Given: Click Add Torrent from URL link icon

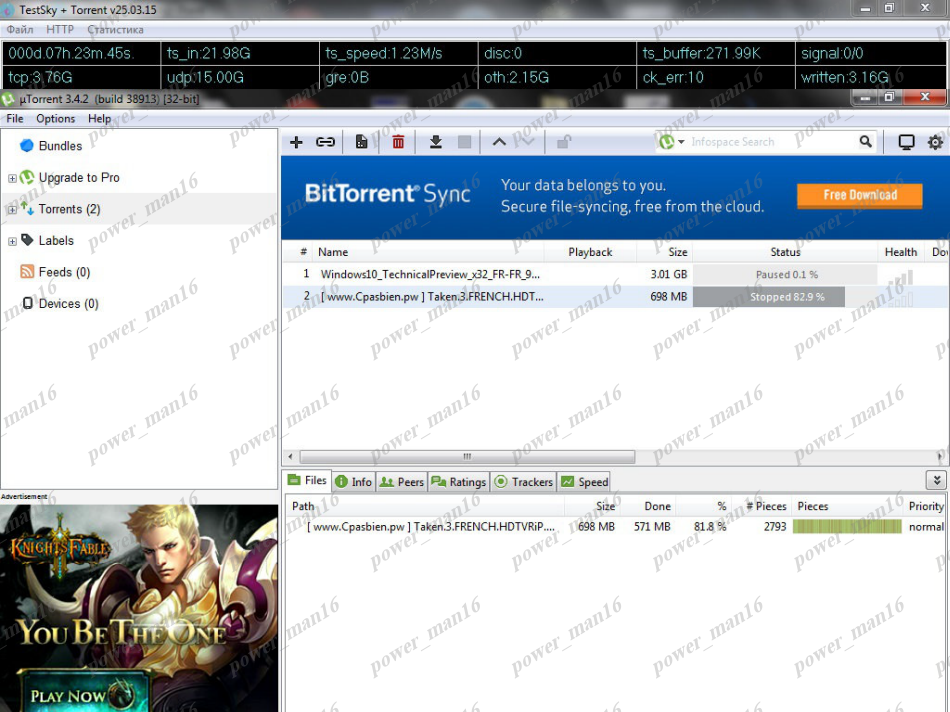Looking at the screenshot, I should (x=325, y=142).
